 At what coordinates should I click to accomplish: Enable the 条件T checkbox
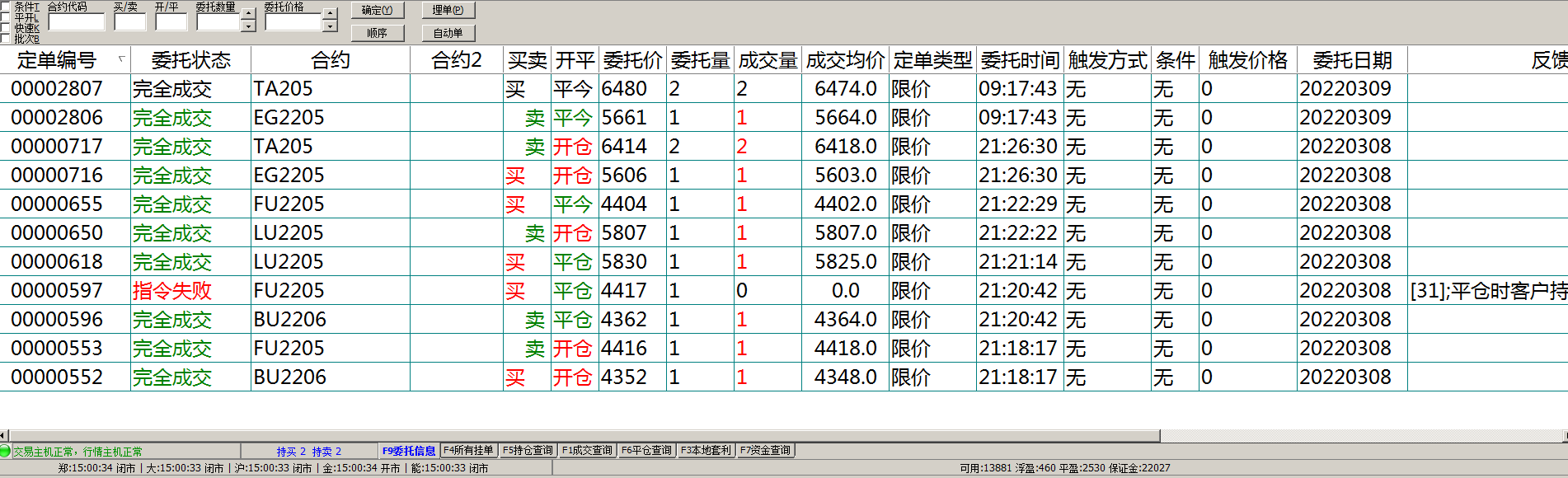(x=6, y=7)
